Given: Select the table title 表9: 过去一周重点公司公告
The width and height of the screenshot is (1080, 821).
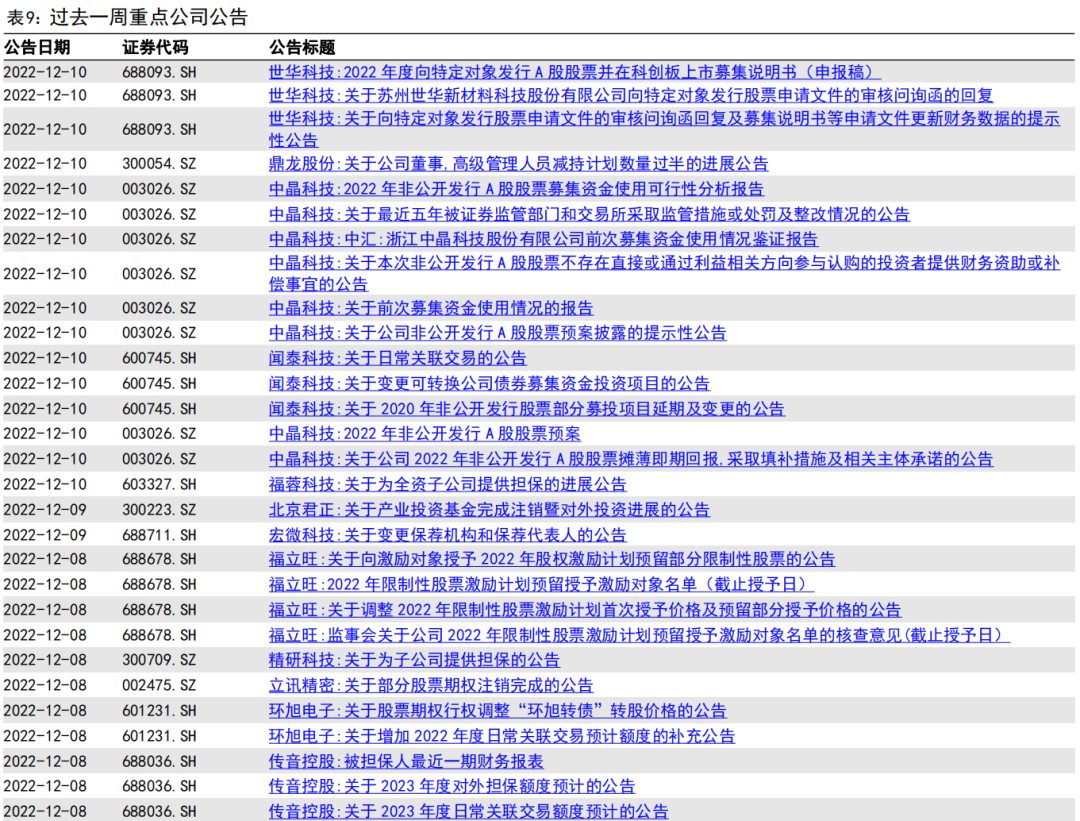Looking at the screenshot, I should (x=127, y=17).
